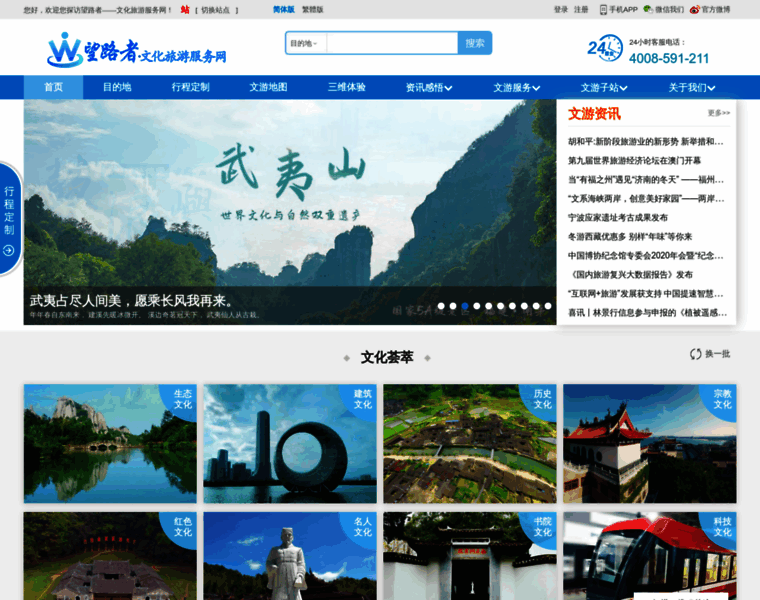Open the 目的地 dropdown in search box

pyautogui.click(x=305, y=43)
